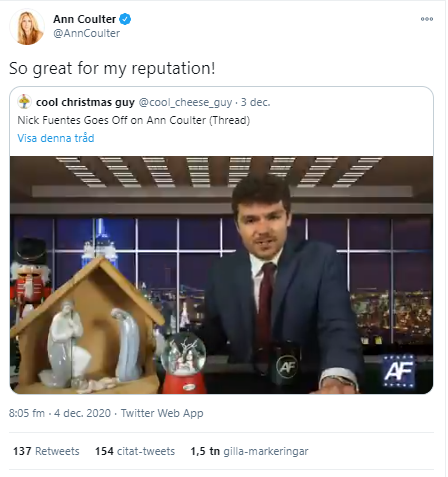Viewport: 448px width, 477px height.
Task: View the 137 Retweets list
Action: (46, 451)
